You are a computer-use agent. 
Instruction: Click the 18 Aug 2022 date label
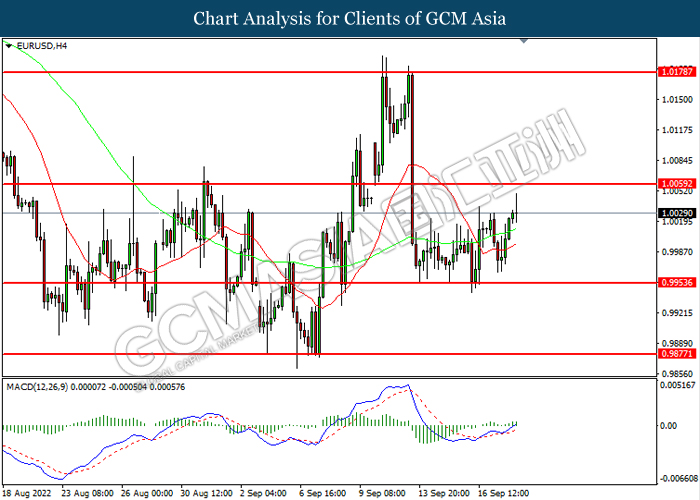coord(26,494)
